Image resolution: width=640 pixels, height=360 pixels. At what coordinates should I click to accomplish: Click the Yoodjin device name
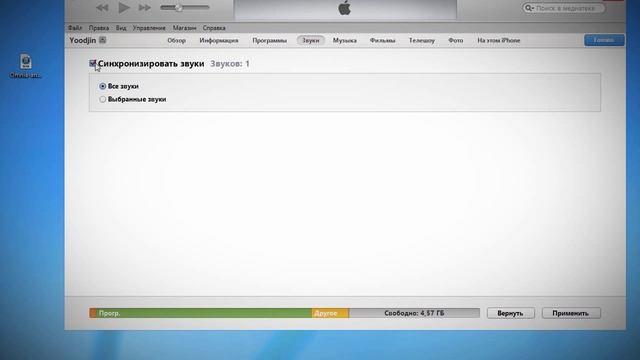(82, 40)
